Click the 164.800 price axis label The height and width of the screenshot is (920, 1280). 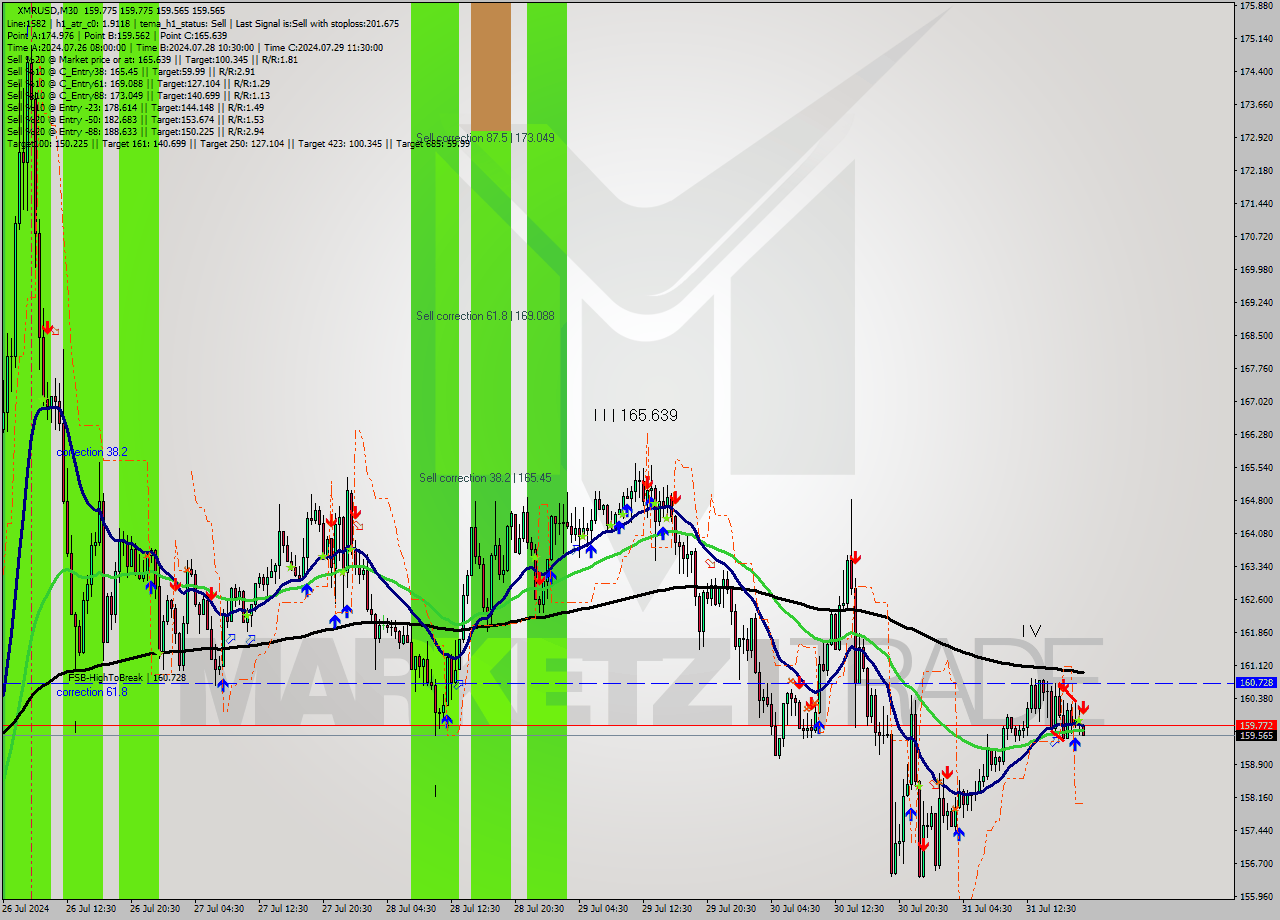1256,501
